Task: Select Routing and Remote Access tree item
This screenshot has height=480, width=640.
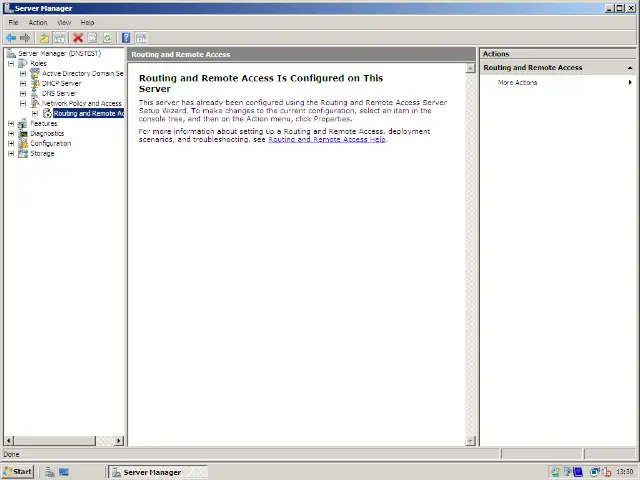Action: 89,113
